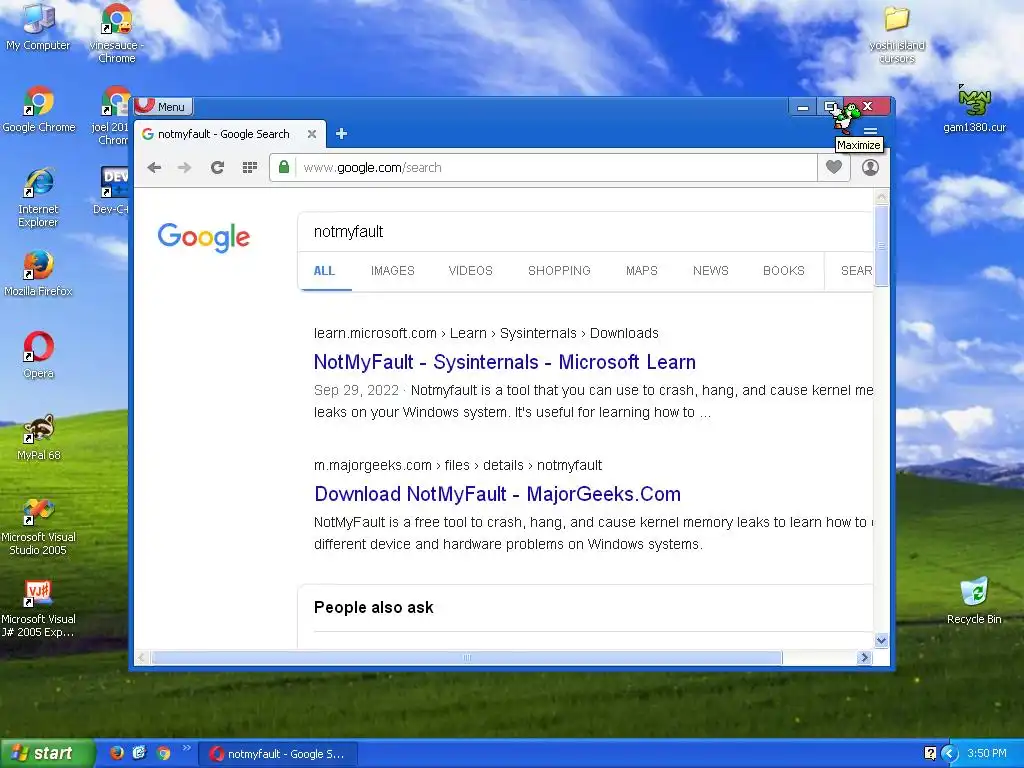Viewport: 1024px width, 768px height.
Task: Open the Opera tab menu hamburger icon
Action: pos(870,131)
